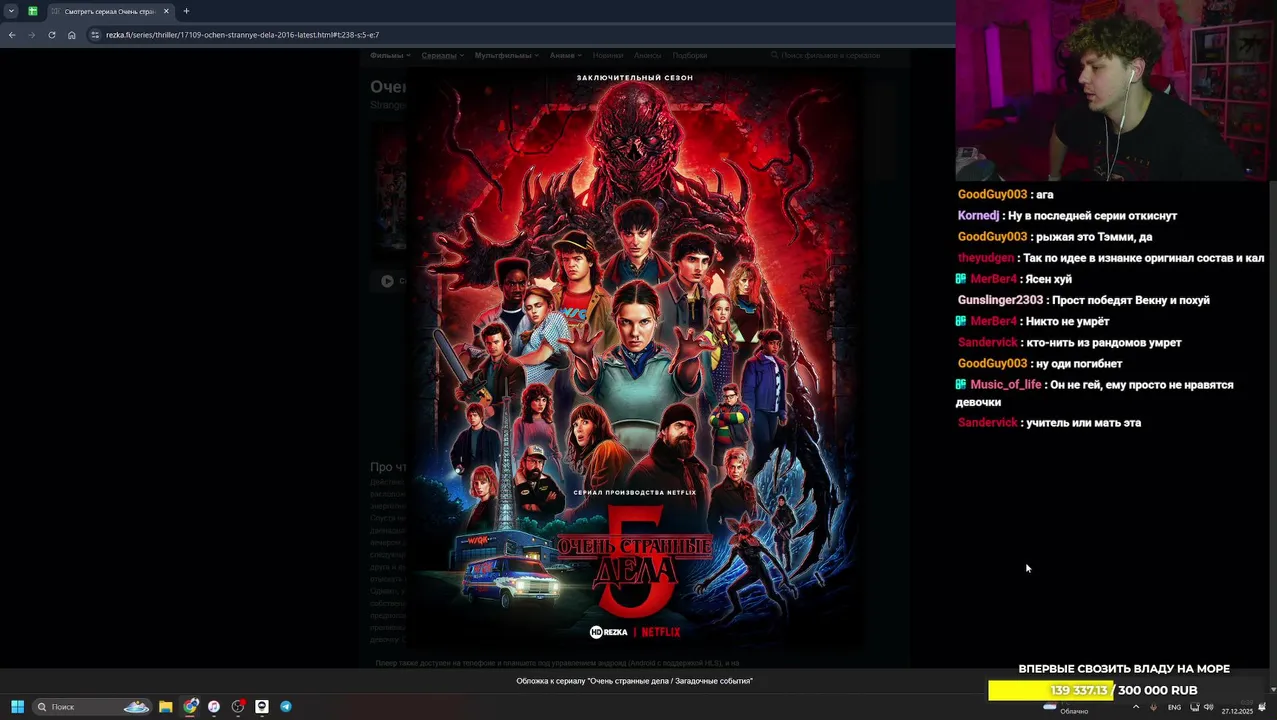Screen dimensions: 1277x720
Task: Open the orange tray app icon
Action: point(1154,707)
